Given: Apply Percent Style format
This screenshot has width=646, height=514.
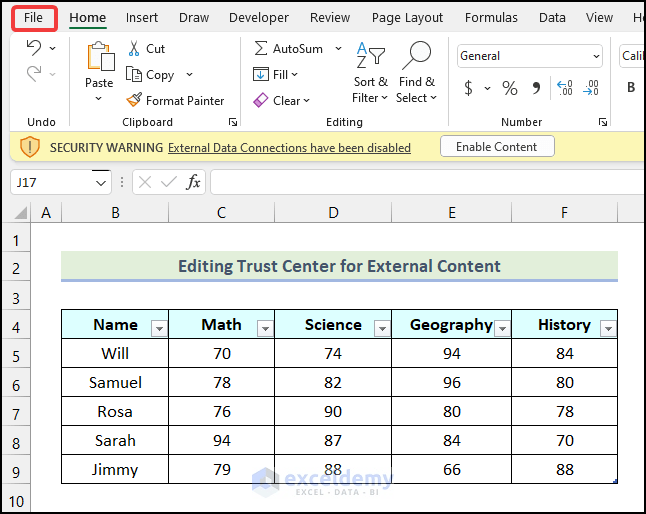Looking at the screenshot, I should pyautogui.click(x=510, y=88).
